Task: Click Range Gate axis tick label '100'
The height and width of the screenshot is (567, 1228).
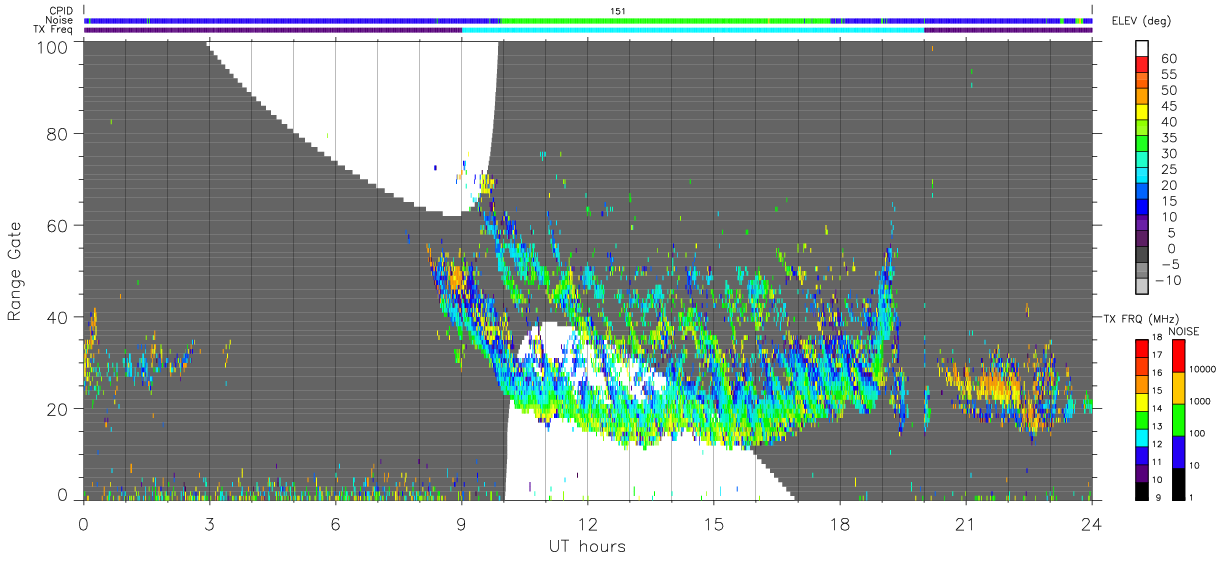Action: click(52, 47)
